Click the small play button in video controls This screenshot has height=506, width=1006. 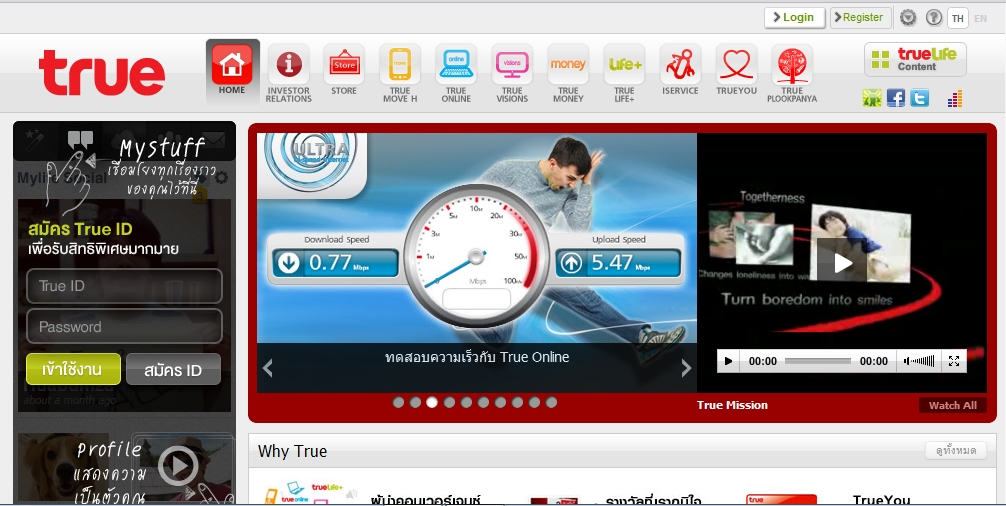[728, 361]
